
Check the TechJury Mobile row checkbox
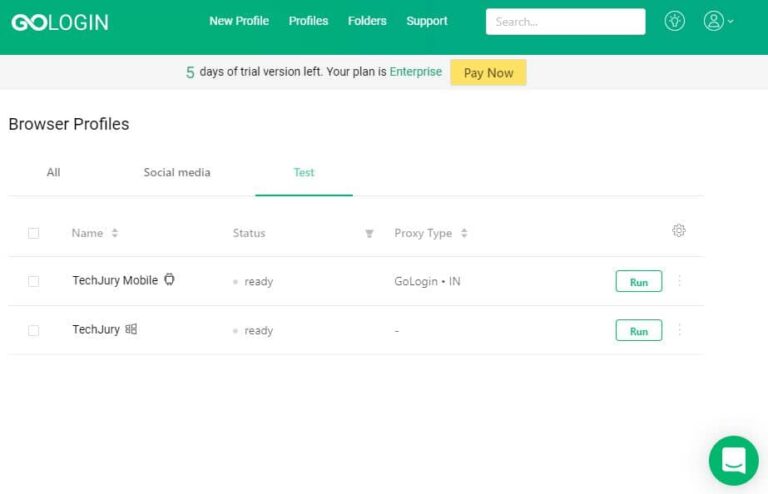click(33, 282)
